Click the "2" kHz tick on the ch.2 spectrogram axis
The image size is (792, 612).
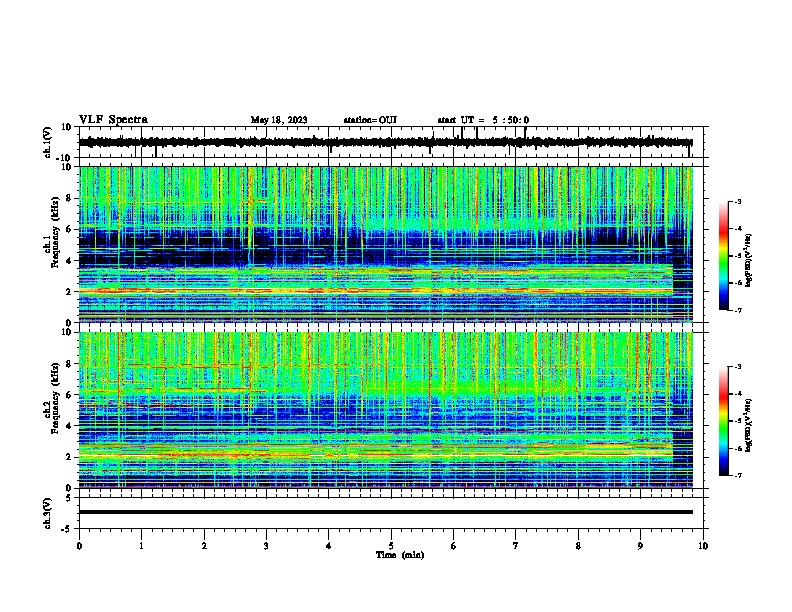[x=69, y=457]
